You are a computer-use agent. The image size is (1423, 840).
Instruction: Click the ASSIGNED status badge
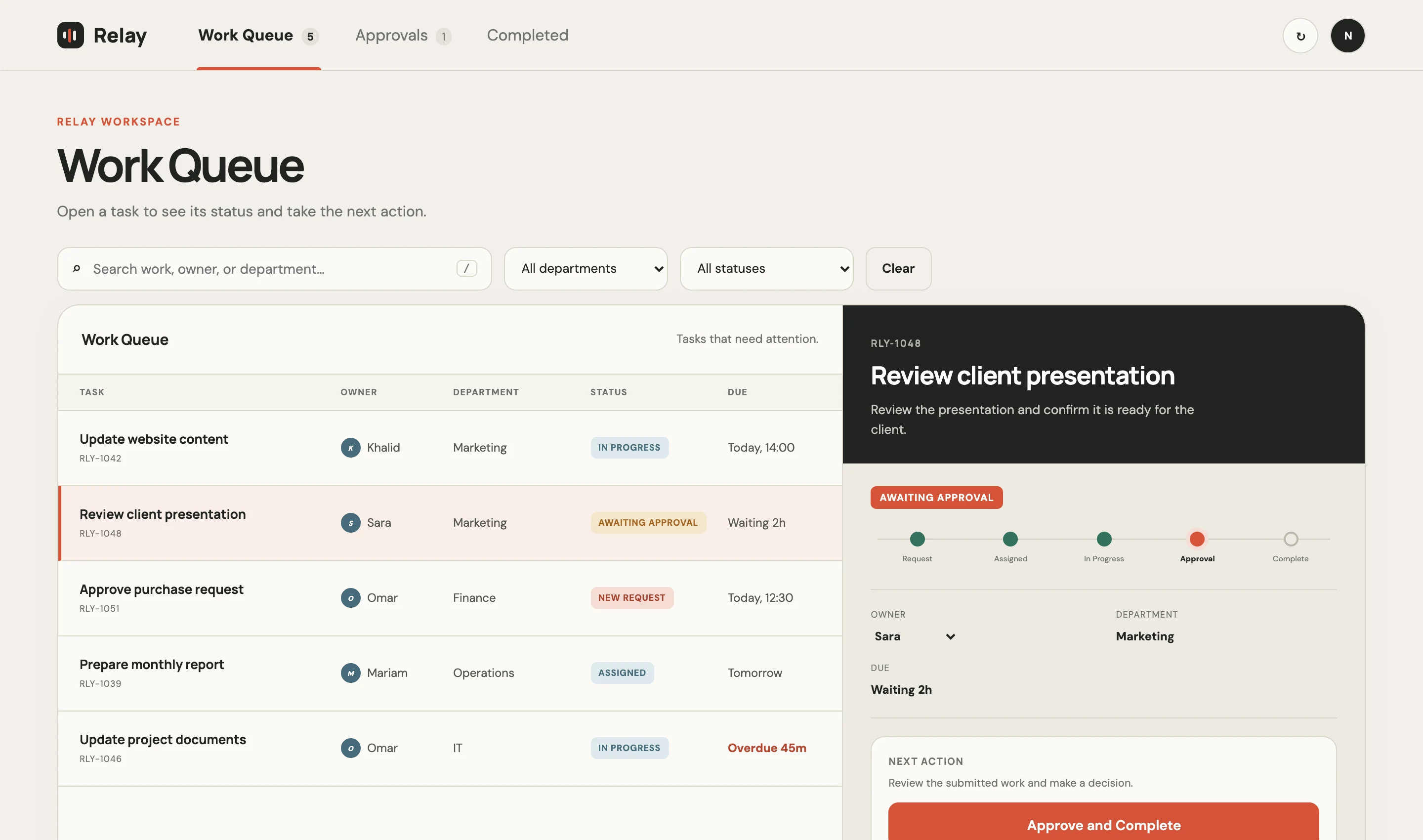pos(622,673)
